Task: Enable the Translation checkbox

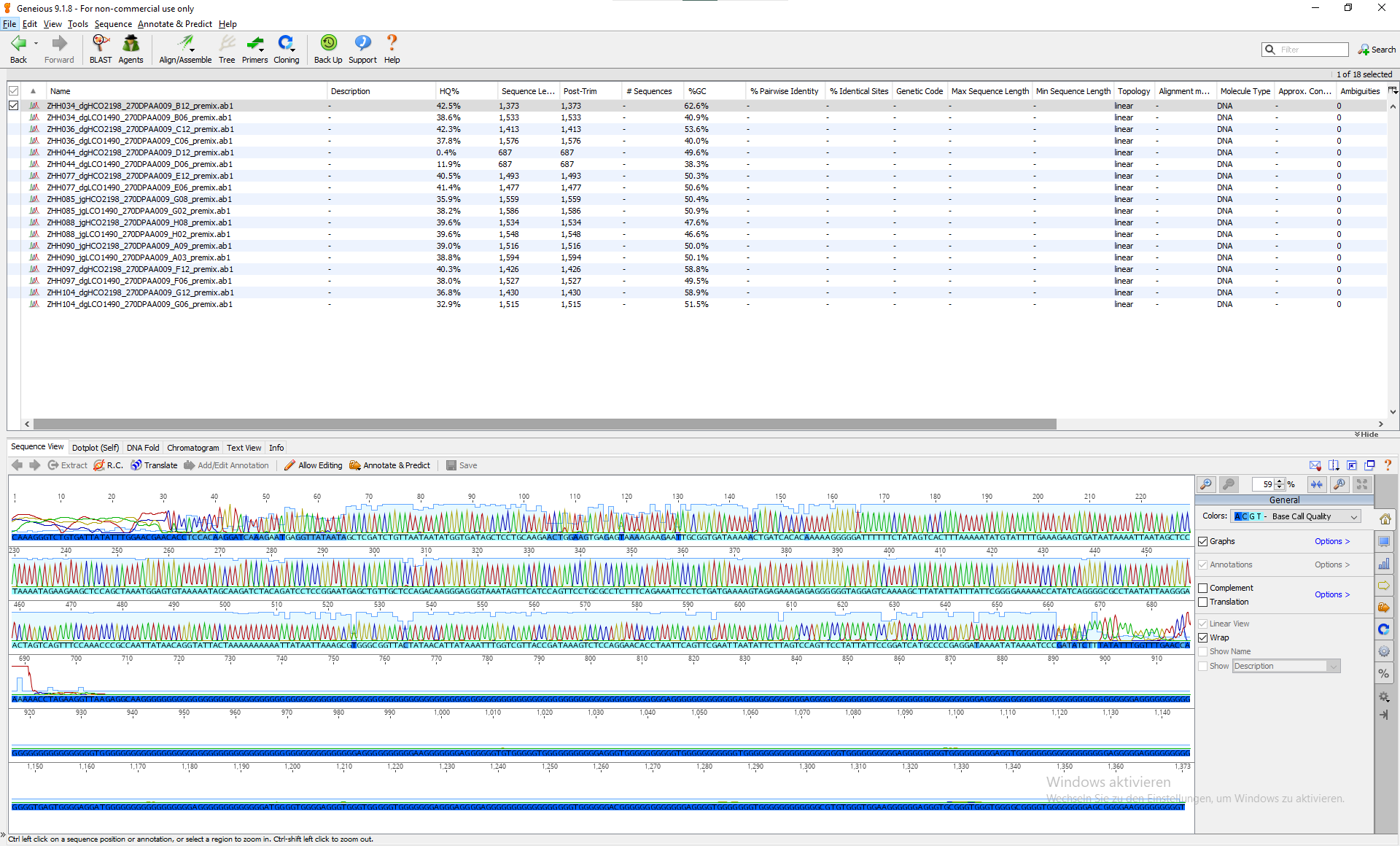Action: tap(1203, 602)
